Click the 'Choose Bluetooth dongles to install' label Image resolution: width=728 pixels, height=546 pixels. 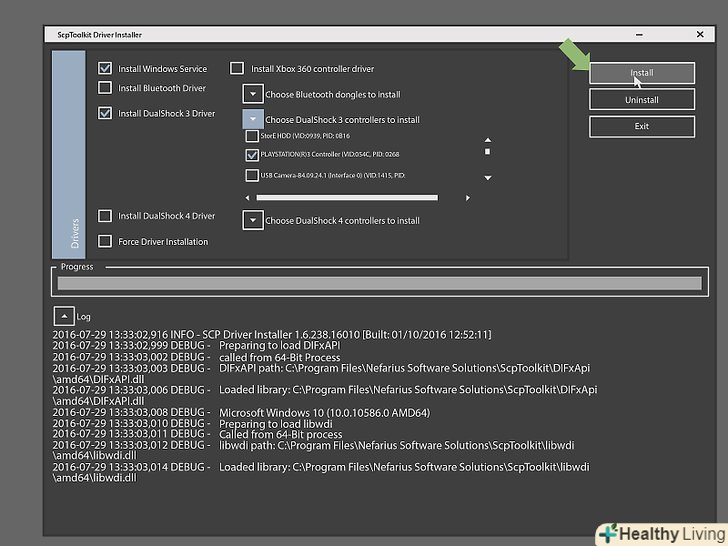tap(332, 95)
